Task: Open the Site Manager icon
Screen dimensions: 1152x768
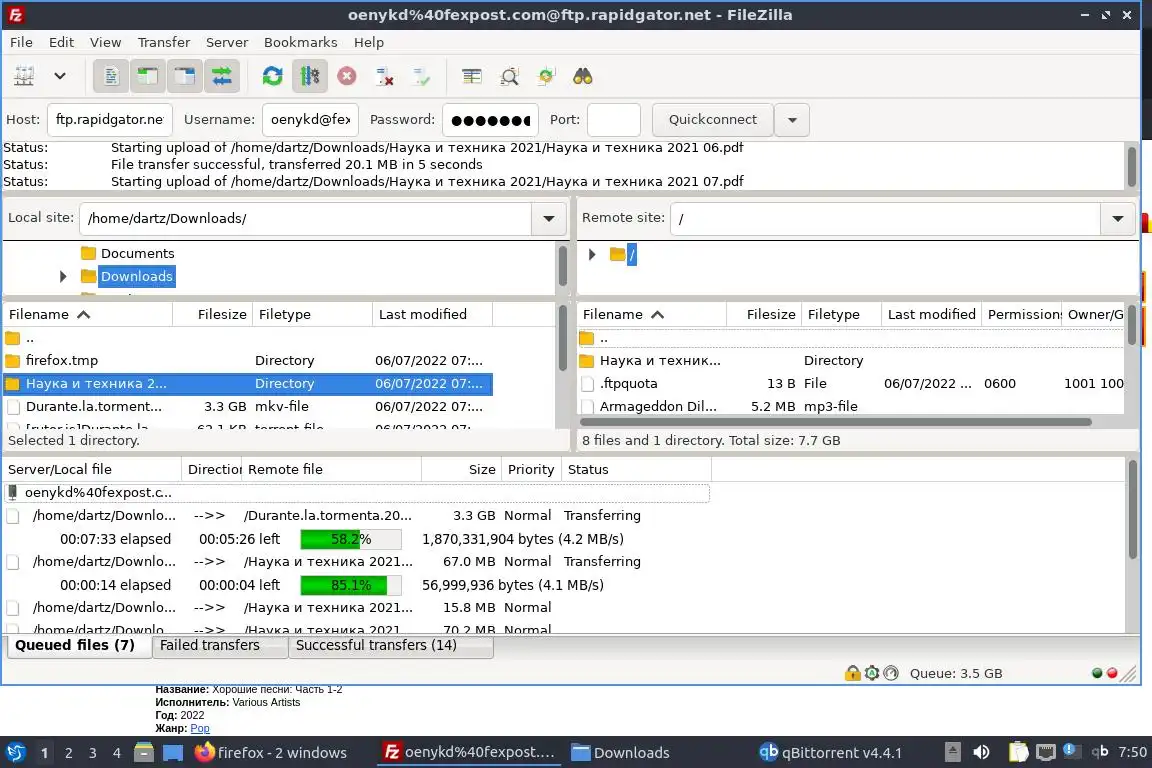Action: pos(24,76)
